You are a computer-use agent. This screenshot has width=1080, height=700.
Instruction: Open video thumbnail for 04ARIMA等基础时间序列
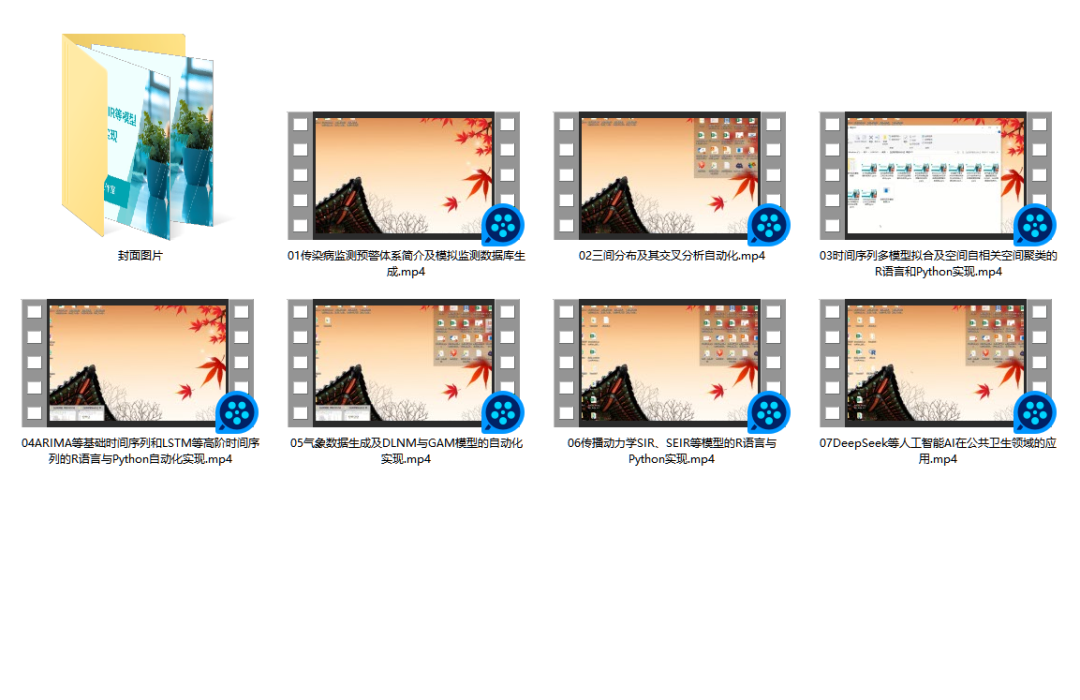coord(138,363)
